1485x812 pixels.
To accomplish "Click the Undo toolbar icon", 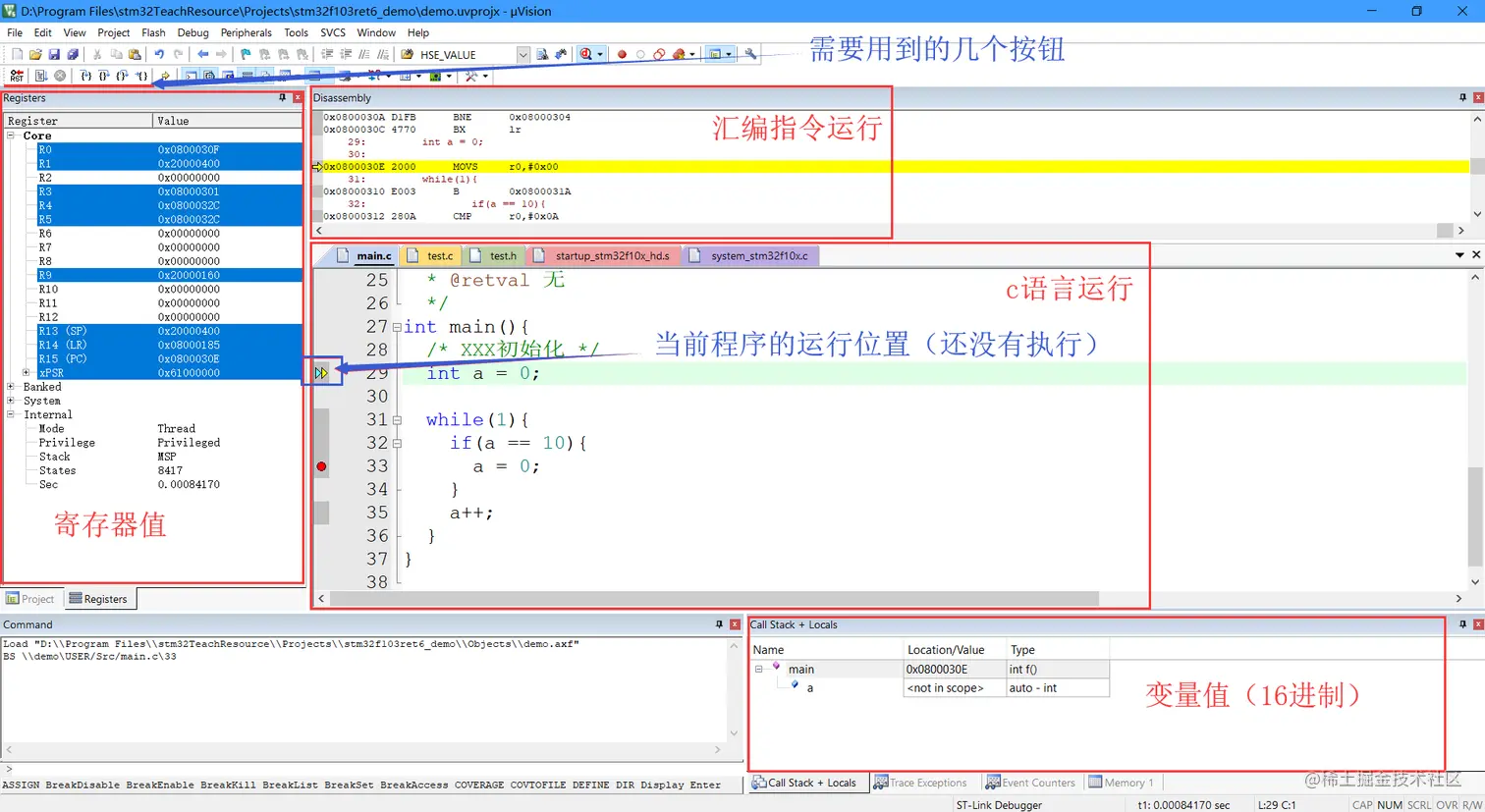I will [159, 55].
